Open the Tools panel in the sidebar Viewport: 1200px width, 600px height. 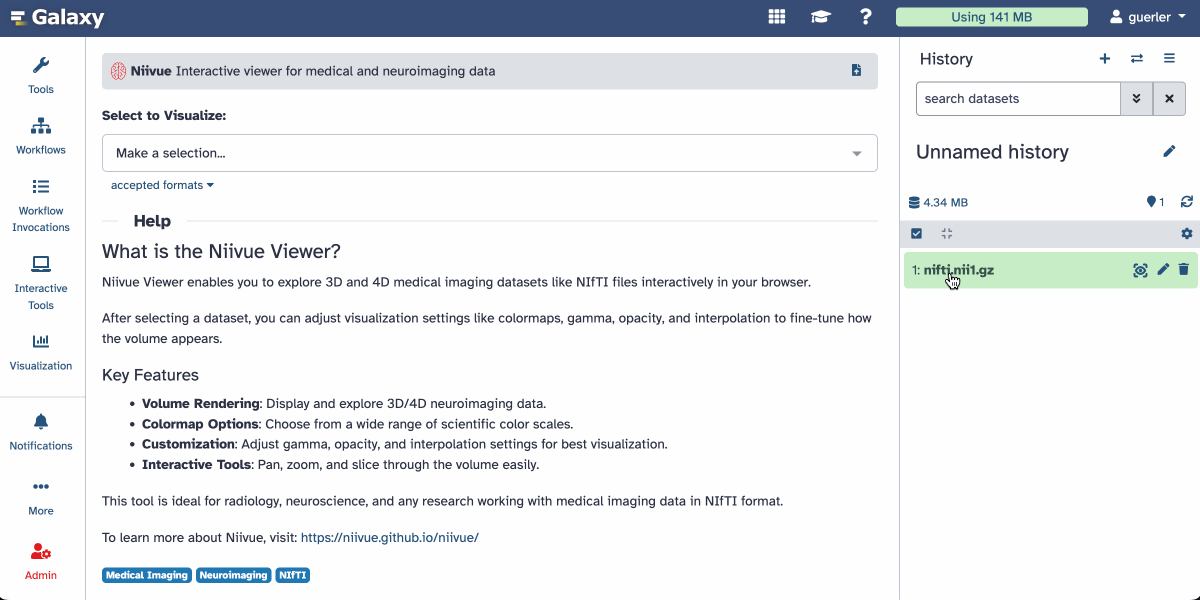[x=41, y=75]
